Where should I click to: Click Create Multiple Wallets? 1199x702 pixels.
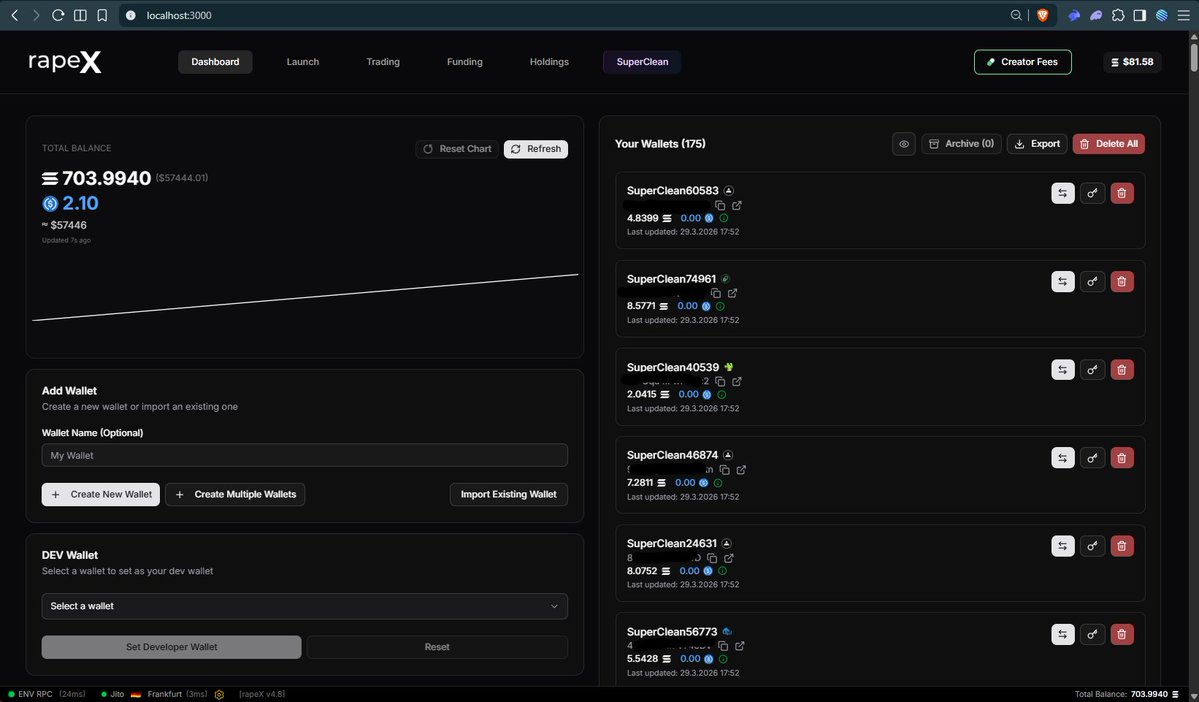(x=236, y=495)
